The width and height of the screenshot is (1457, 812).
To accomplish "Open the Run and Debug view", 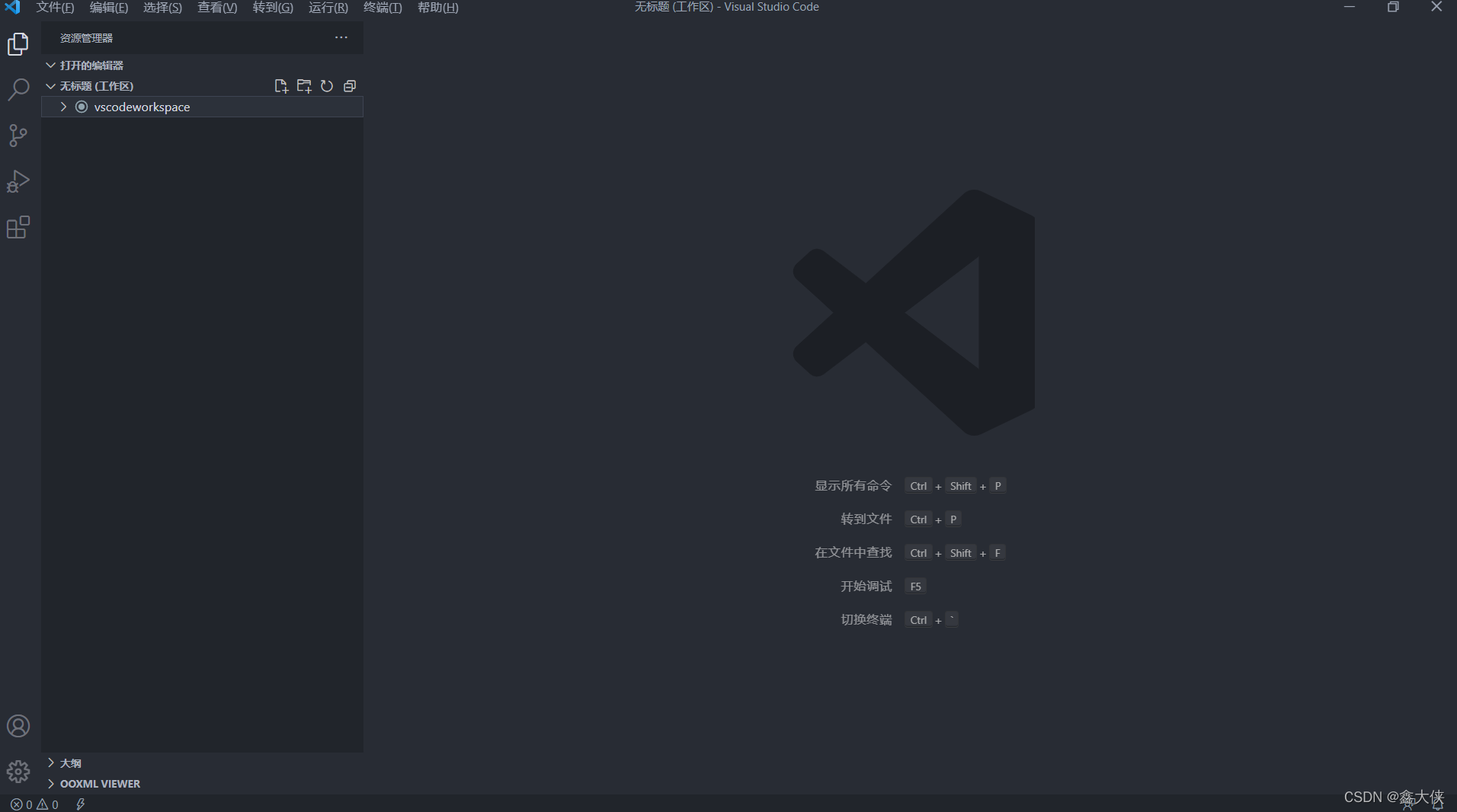I will point(18,181).
